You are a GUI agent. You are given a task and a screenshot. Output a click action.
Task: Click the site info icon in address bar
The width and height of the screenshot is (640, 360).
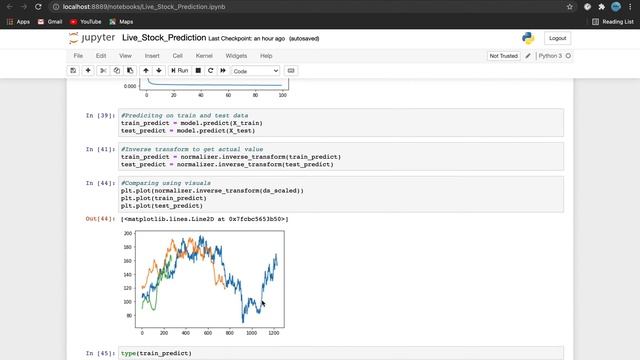point(56,7)
